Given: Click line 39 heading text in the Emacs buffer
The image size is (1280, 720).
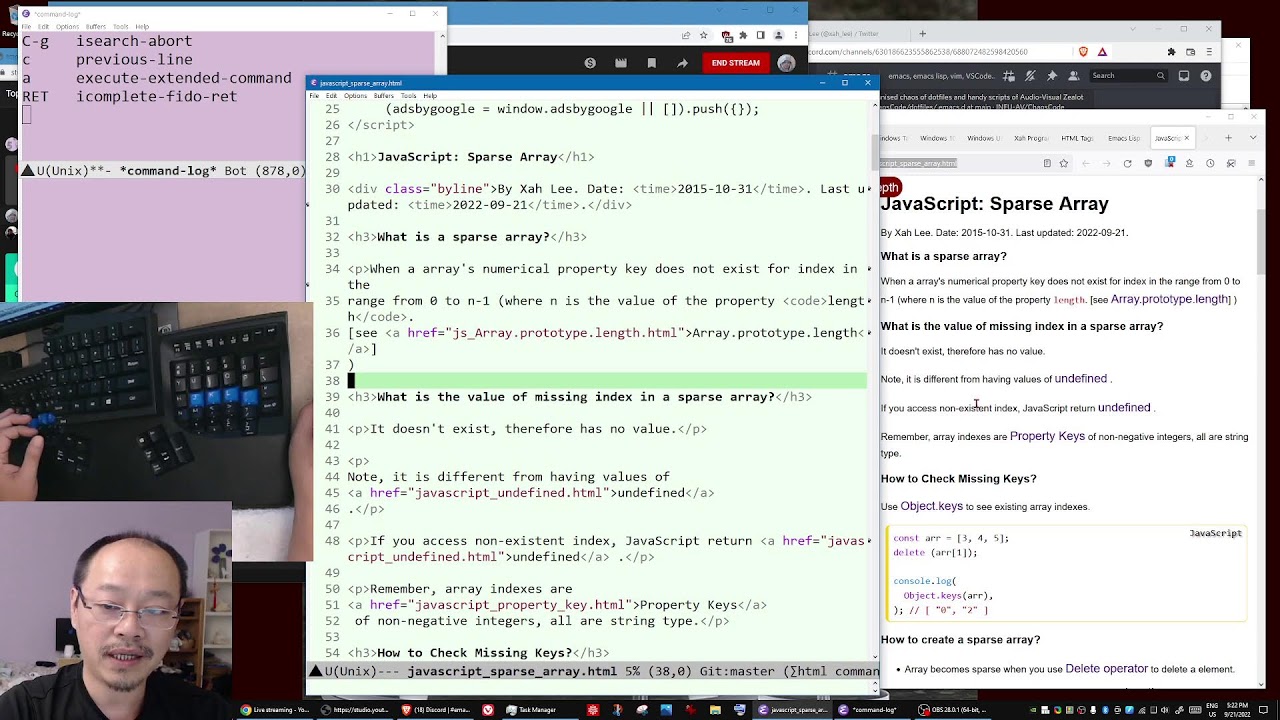Looking at the screenshot, I should point(576,397).
